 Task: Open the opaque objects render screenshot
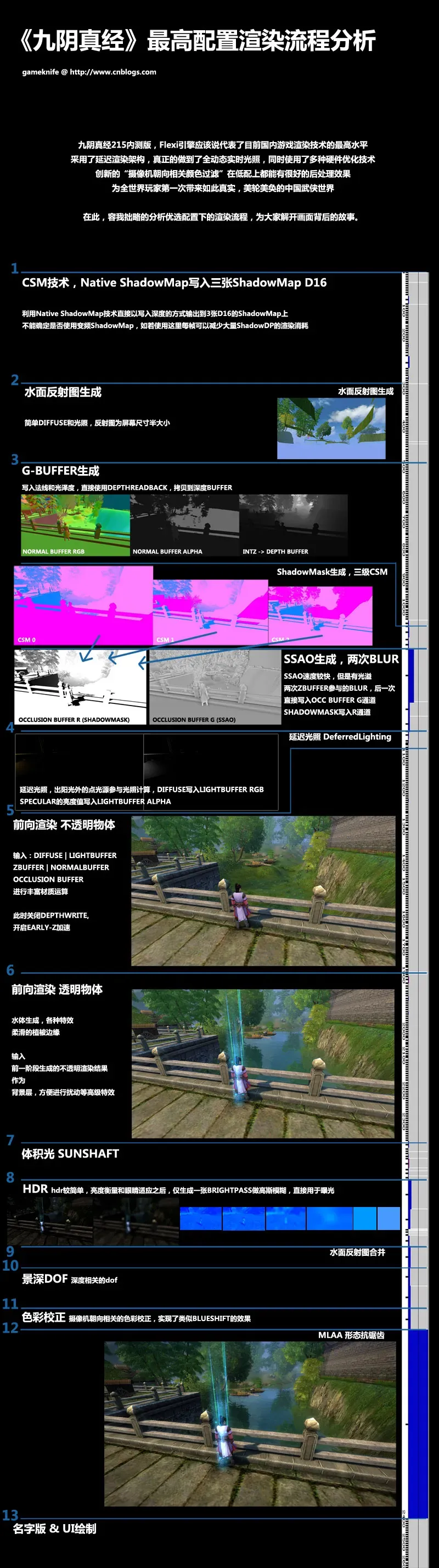pyautogui.click(x=263, y=891)
